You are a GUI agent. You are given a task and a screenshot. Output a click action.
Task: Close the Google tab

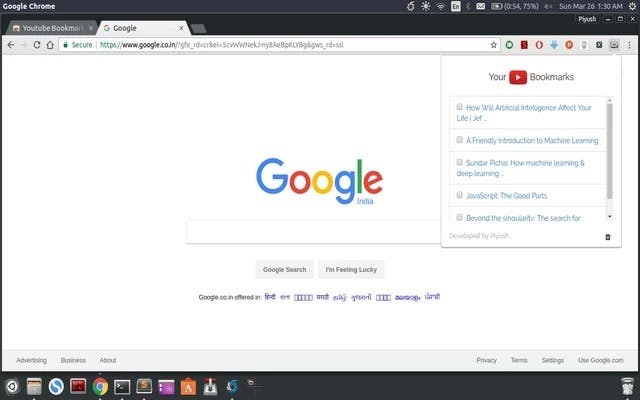click(181, 28)
